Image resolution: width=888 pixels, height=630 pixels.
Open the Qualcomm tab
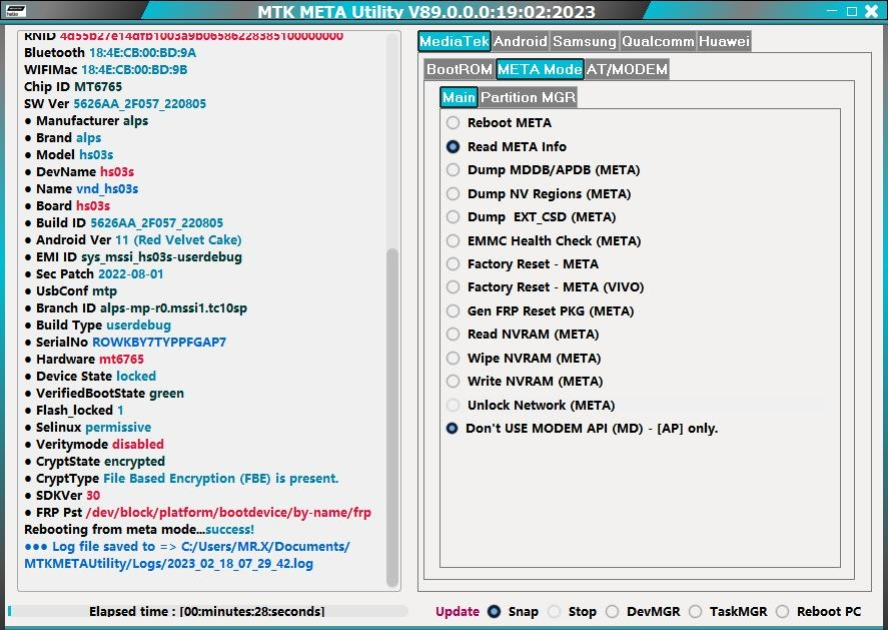[658, 41]
